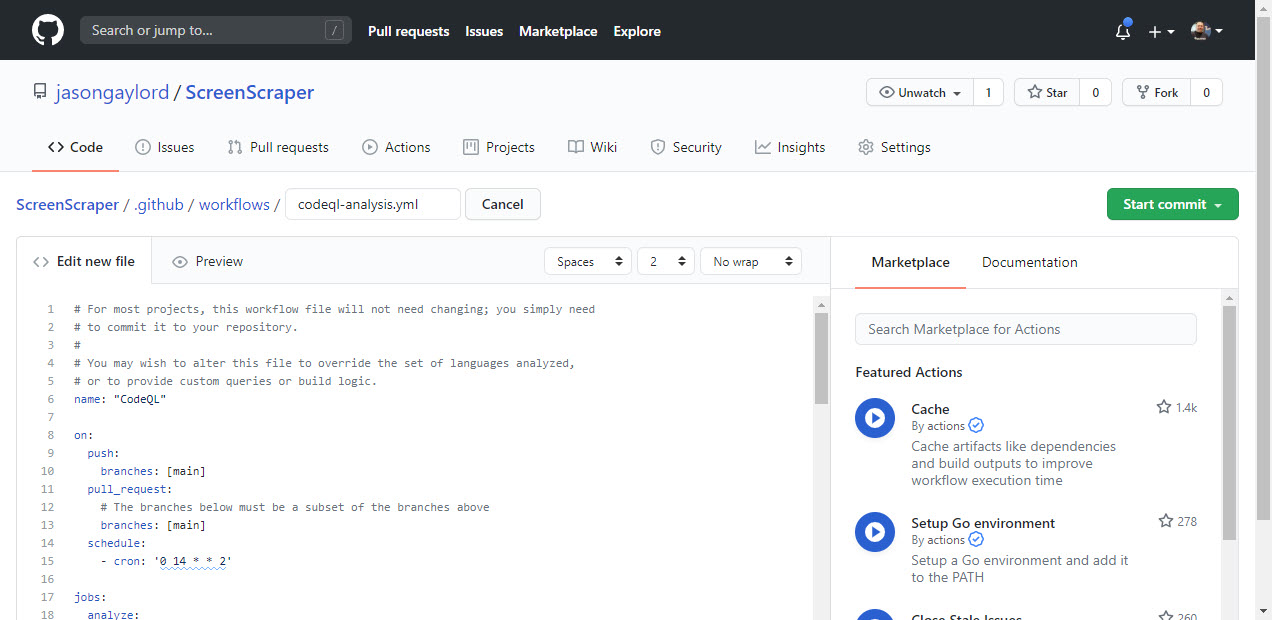
Task: Click workflows in the breadcrumb
Action: click(234, 204)
